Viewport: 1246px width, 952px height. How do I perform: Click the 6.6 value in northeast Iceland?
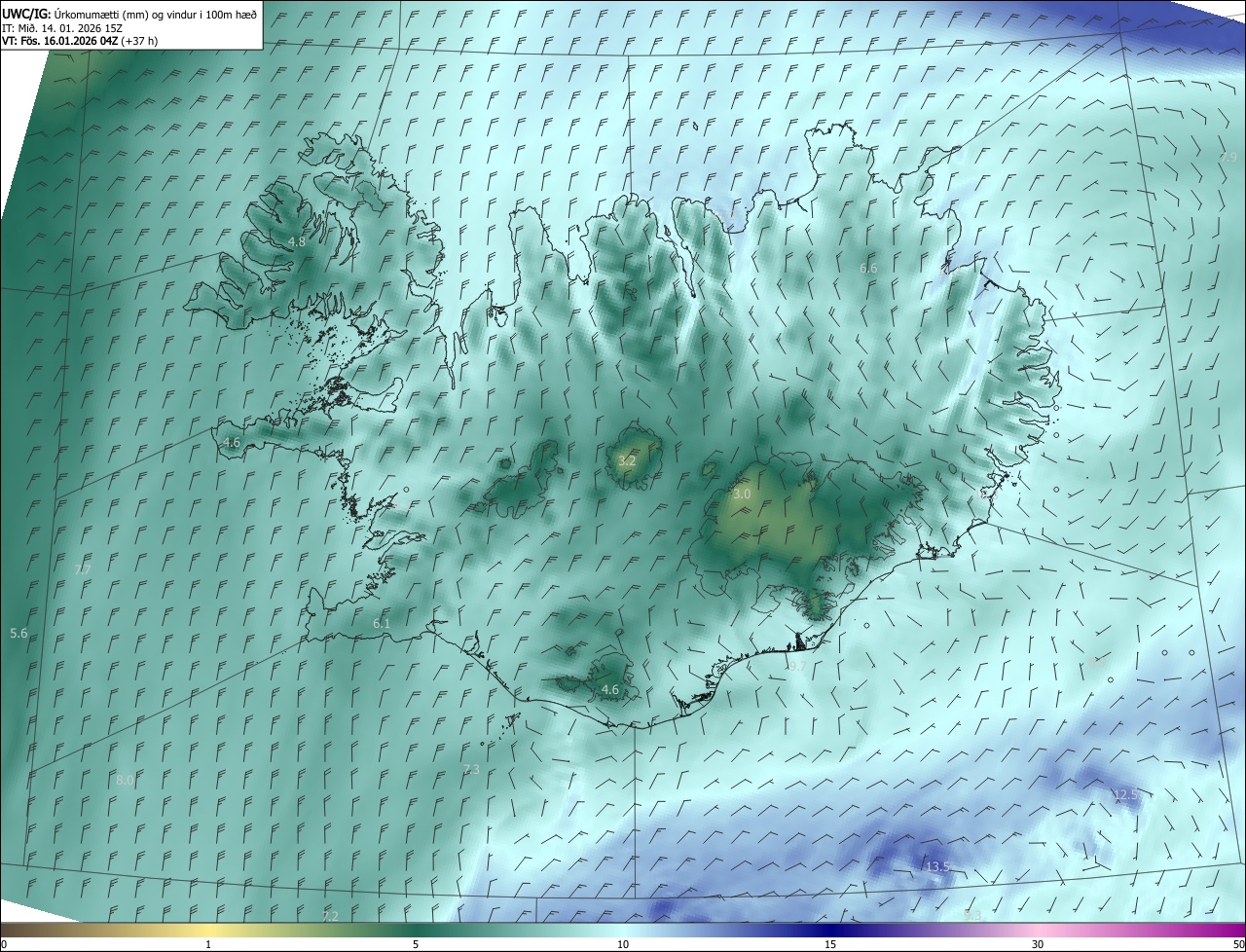coord(868,268)
